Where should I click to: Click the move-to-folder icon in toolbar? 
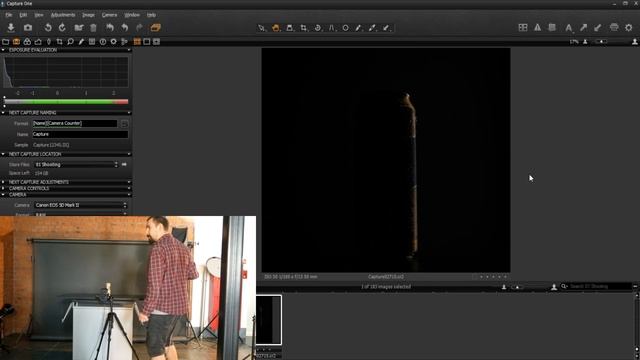coord(79,27)
